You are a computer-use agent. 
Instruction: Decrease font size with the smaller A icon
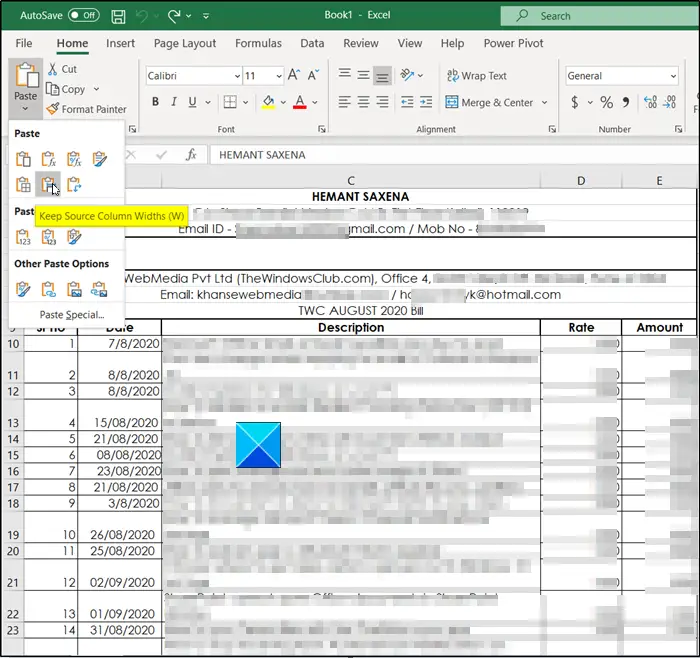coord(313,75)
